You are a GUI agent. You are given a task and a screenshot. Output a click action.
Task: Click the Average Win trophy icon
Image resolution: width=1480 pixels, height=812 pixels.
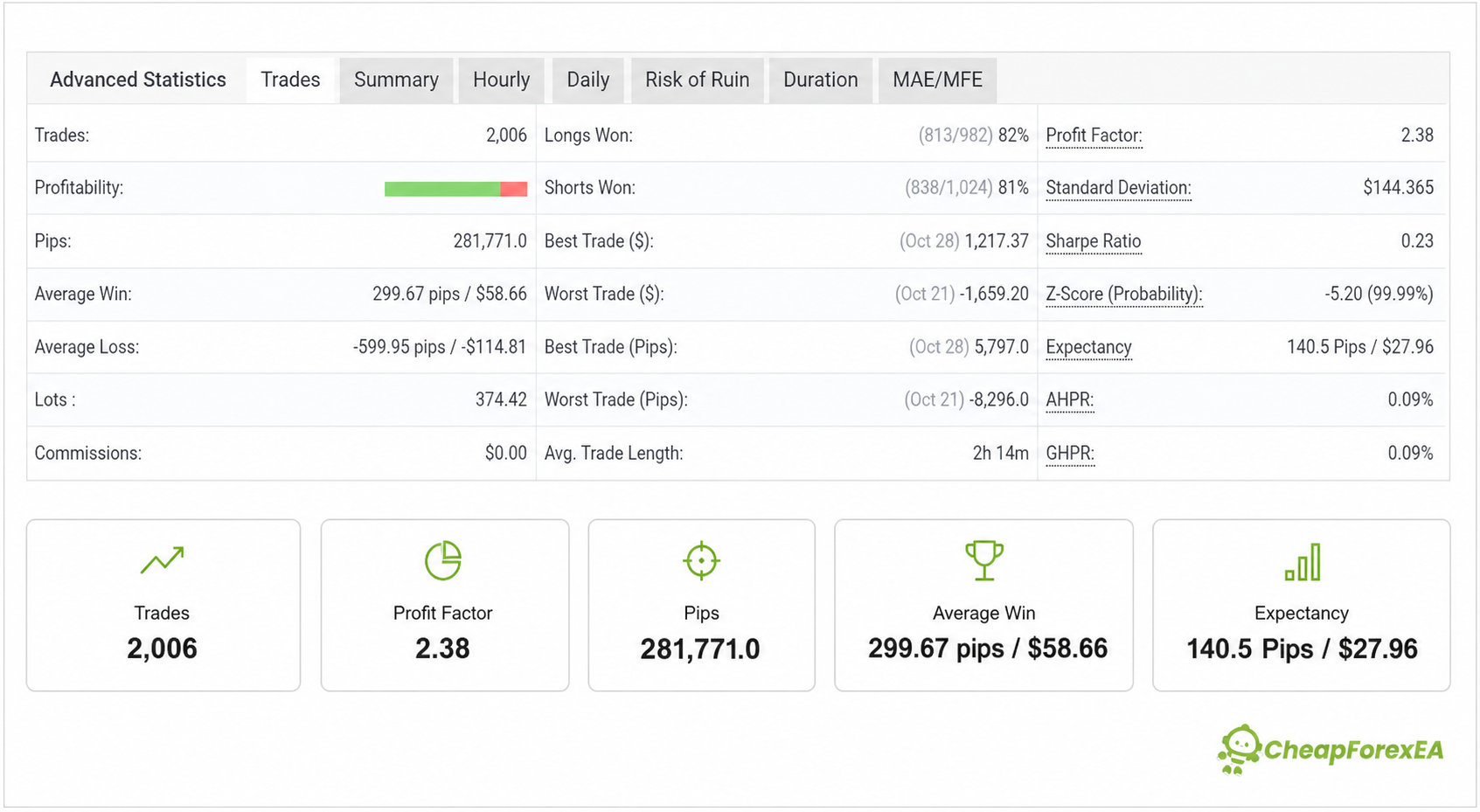(x=984, y=560)
